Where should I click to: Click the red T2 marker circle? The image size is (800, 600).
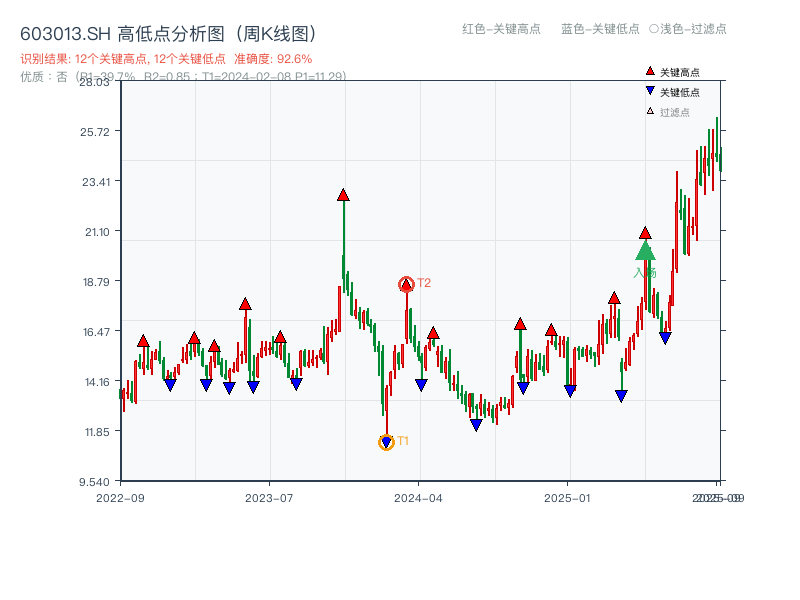(407, 282)
